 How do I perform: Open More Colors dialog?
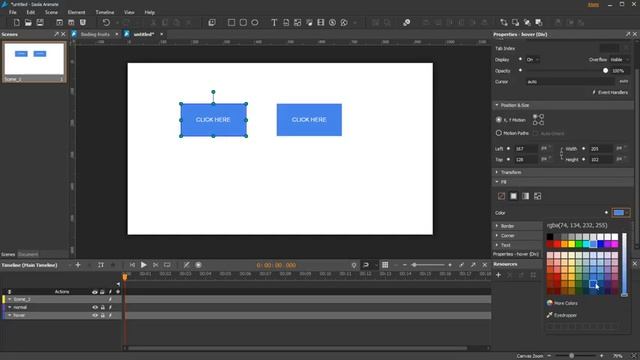[x=562, y=303]
